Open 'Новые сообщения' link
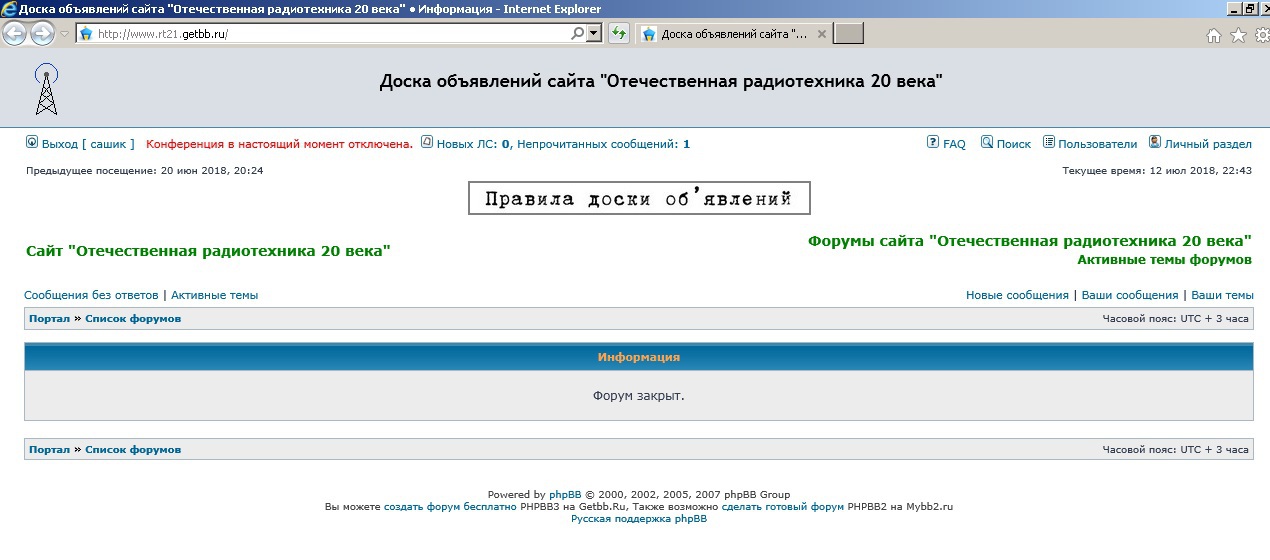This screenshot has height=560, width=1270. [x=1017, y=295]
